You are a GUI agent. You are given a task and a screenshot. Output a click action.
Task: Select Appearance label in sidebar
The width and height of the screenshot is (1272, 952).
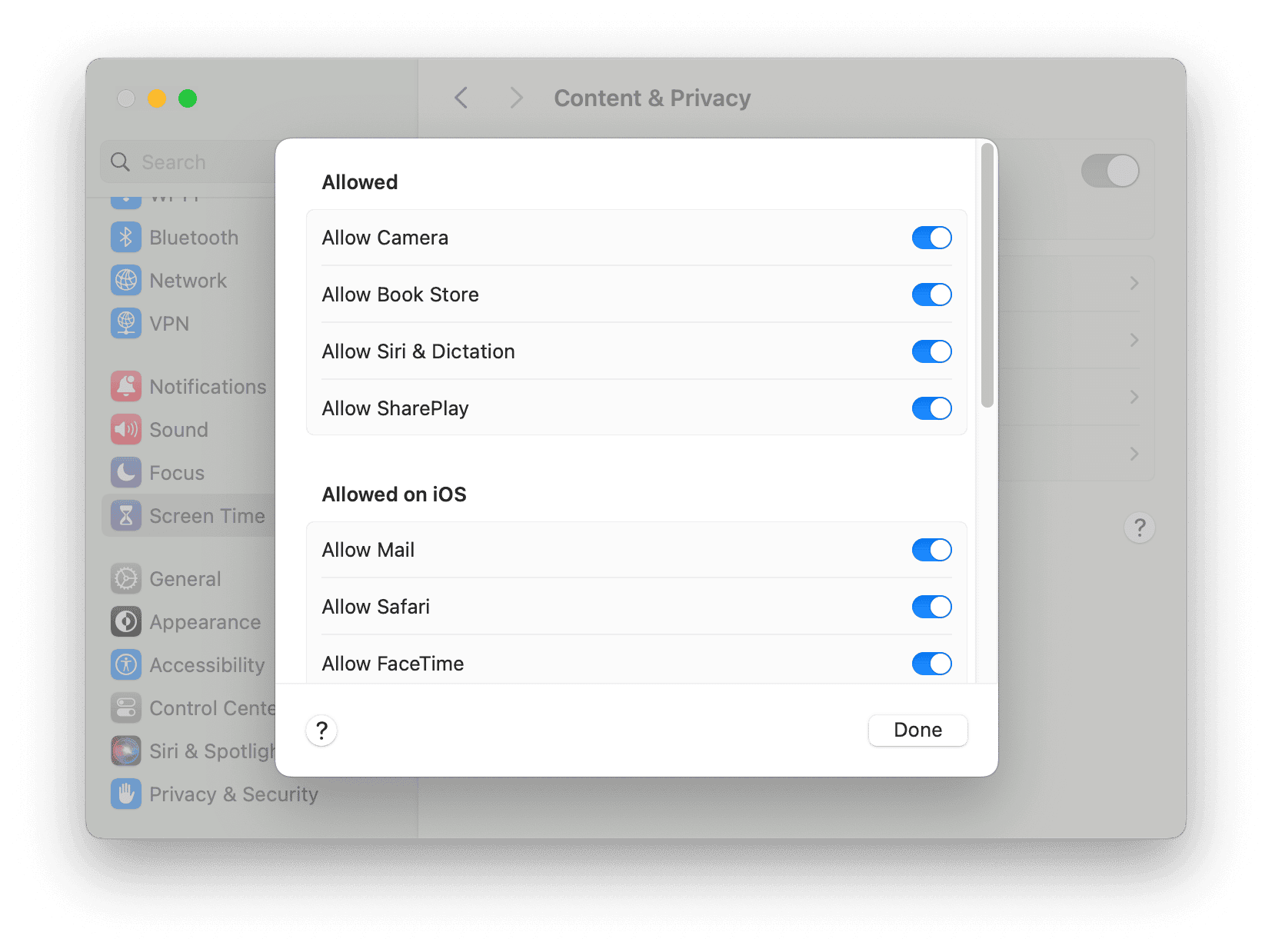(205, 622)
